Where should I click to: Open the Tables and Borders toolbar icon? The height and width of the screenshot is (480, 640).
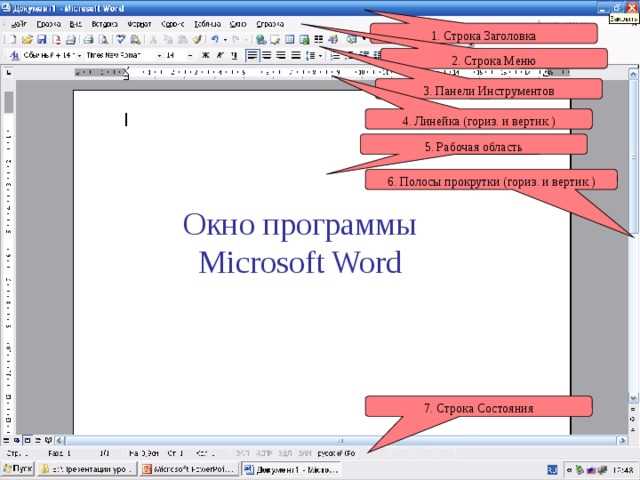[x=276, y=40]
